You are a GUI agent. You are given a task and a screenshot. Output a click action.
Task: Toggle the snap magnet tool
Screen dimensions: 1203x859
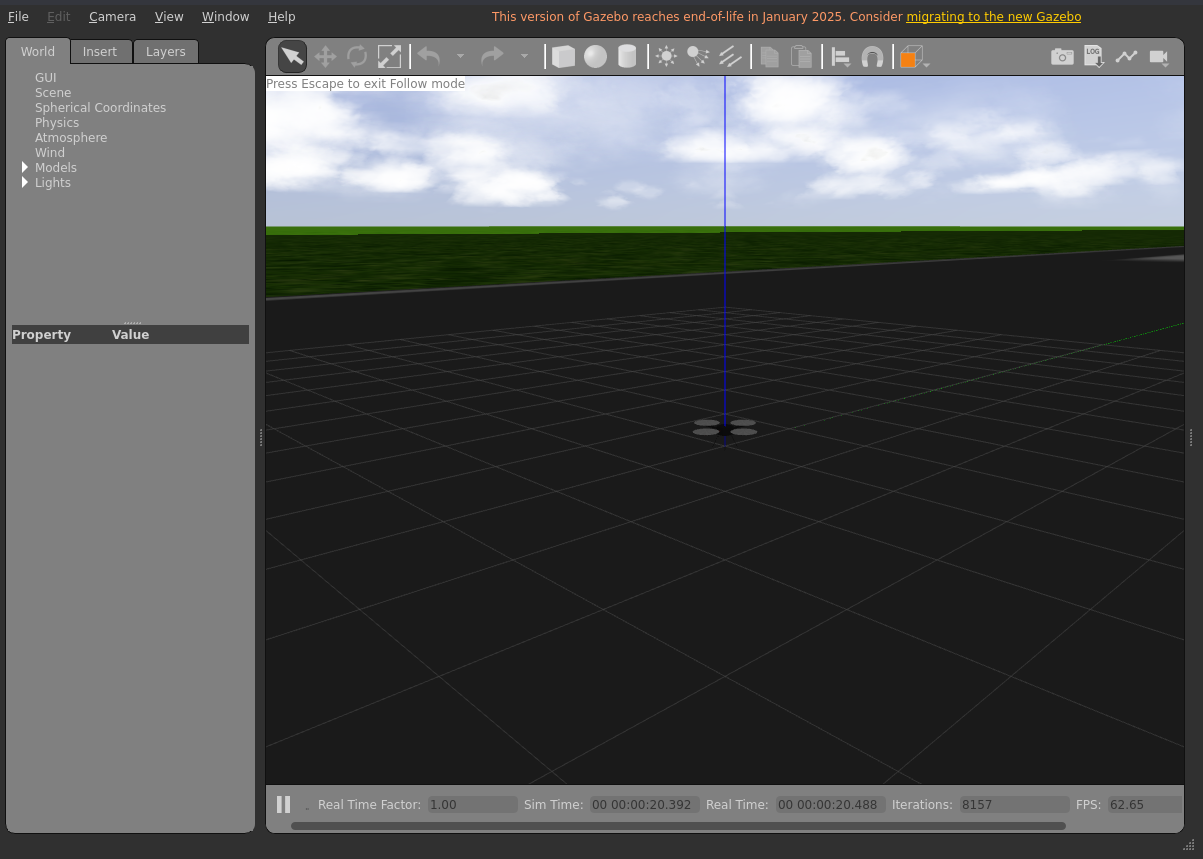coord(872,57)
